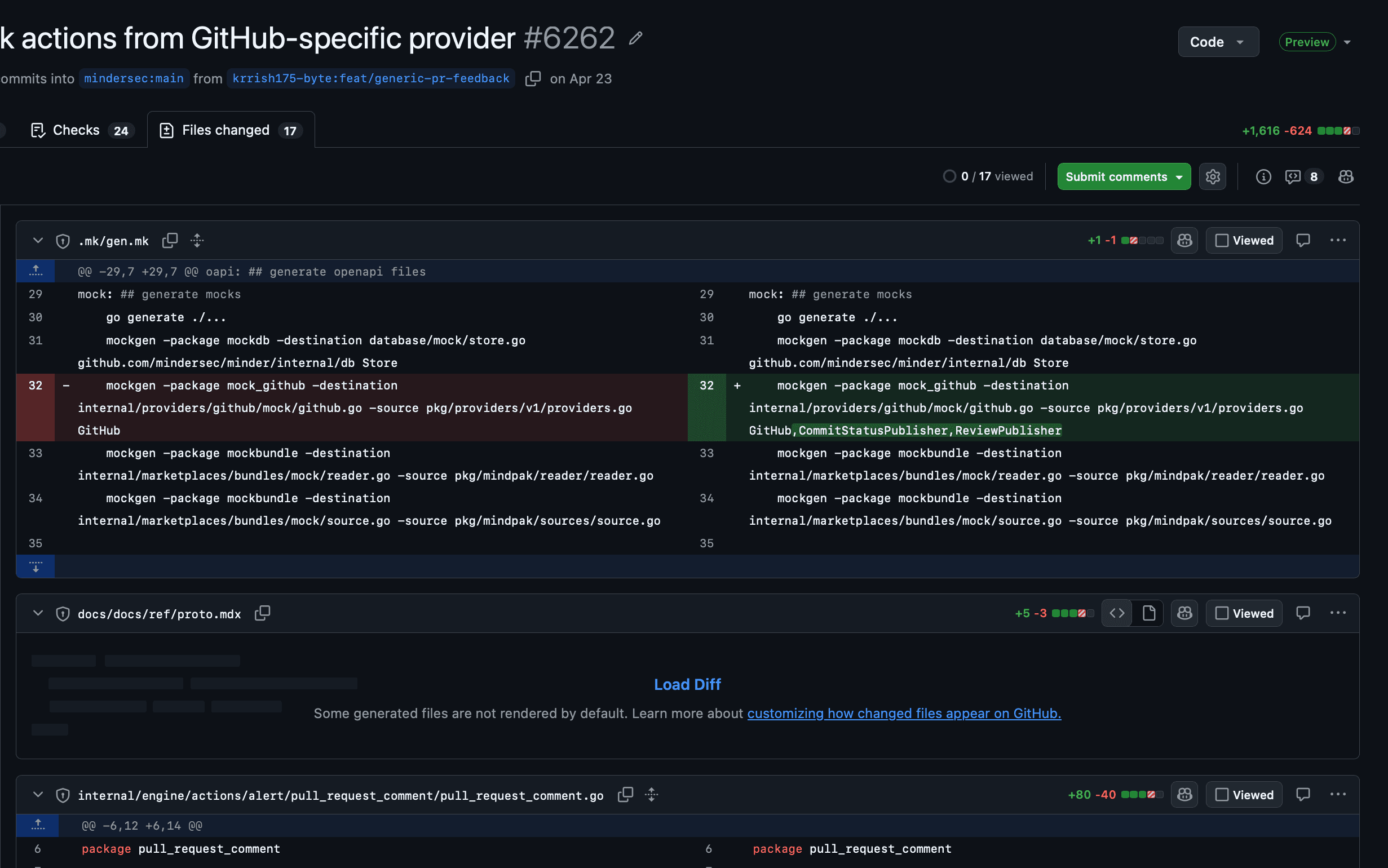Comment on the pull_request_comment.go file

tap(1303, 795)
